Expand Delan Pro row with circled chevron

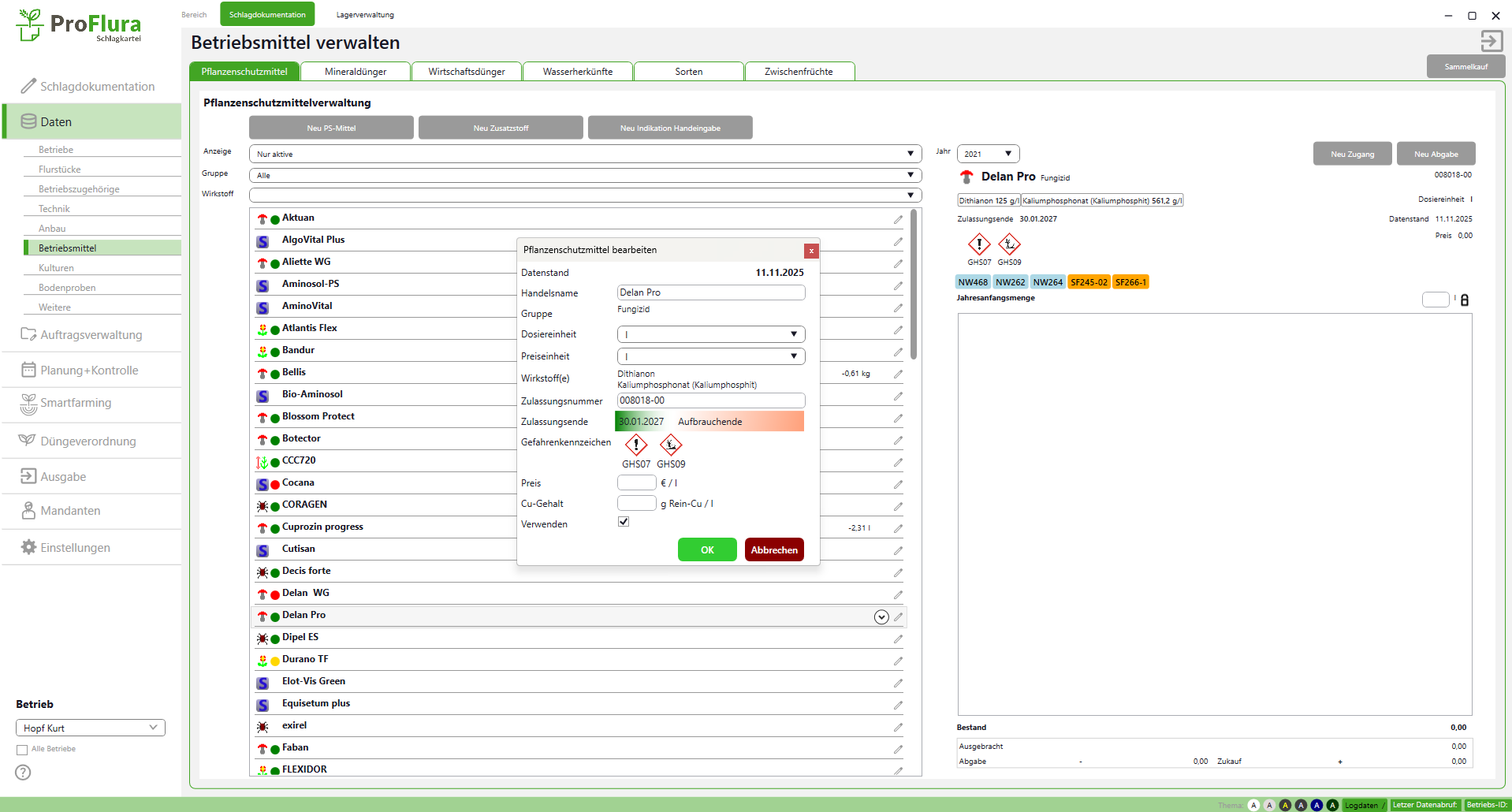pos(881,616)
